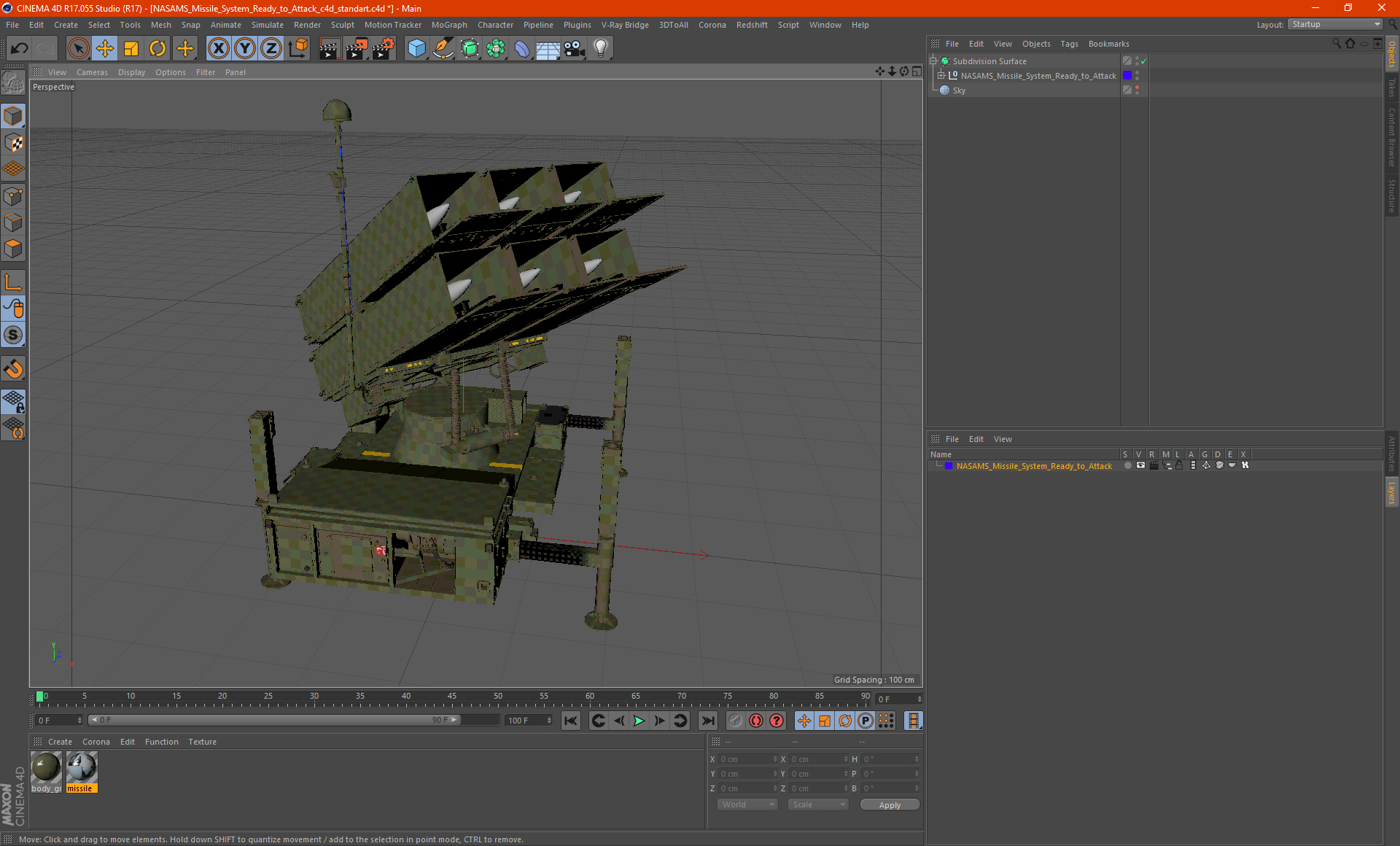Toggle X axis lock

pos(218,49)
